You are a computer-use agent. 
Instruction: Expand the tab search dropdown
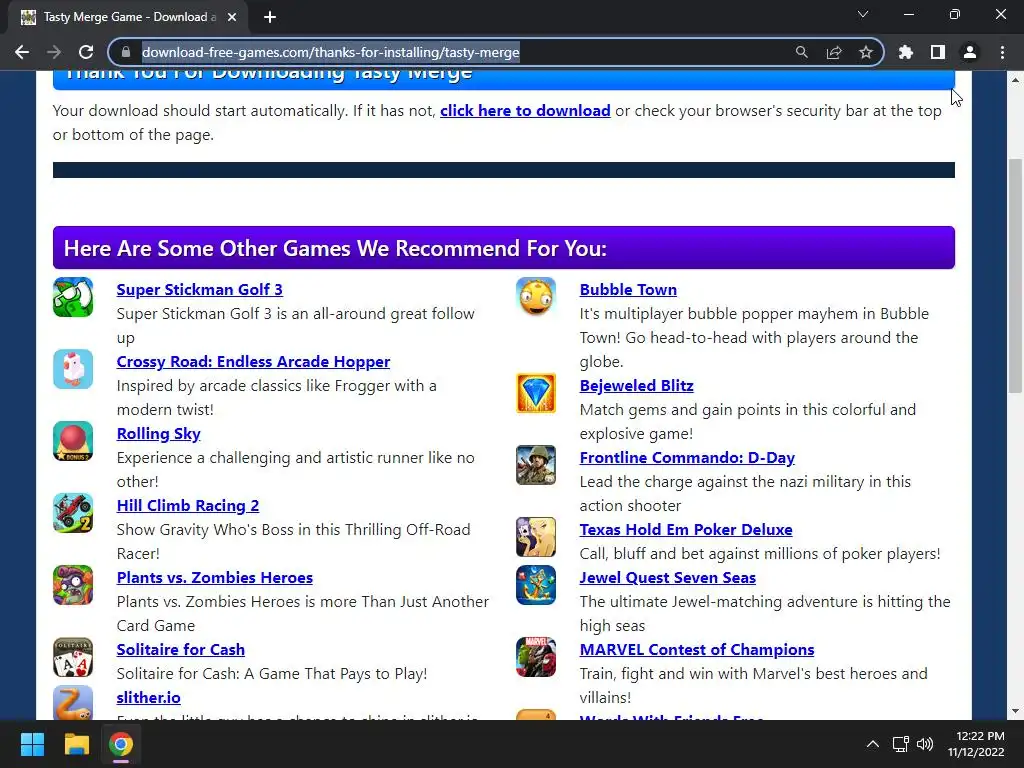coord(863,14)
